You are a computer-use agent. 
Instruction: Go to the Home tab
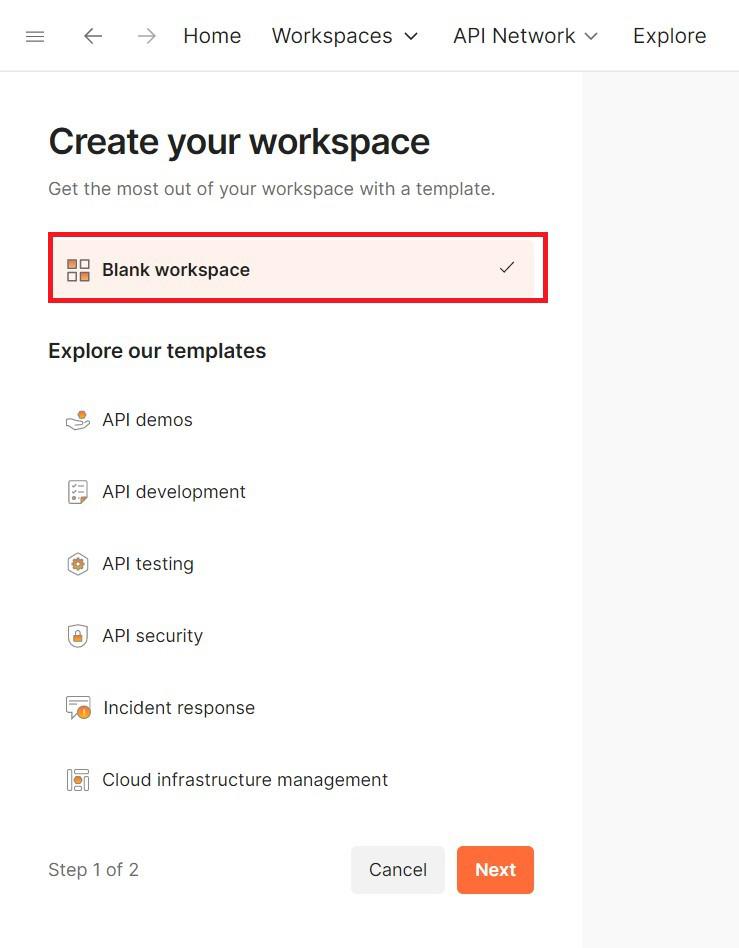click(x=212, y=36)
